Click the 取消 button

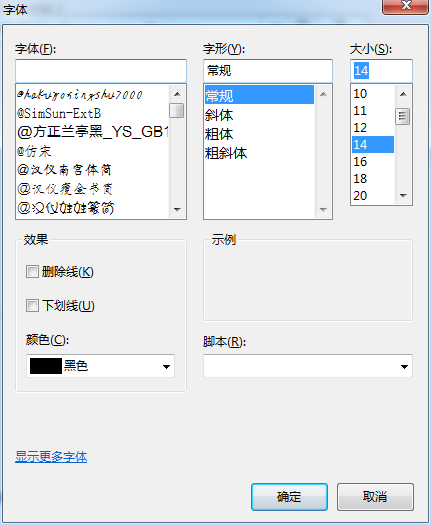pos(375,497)
